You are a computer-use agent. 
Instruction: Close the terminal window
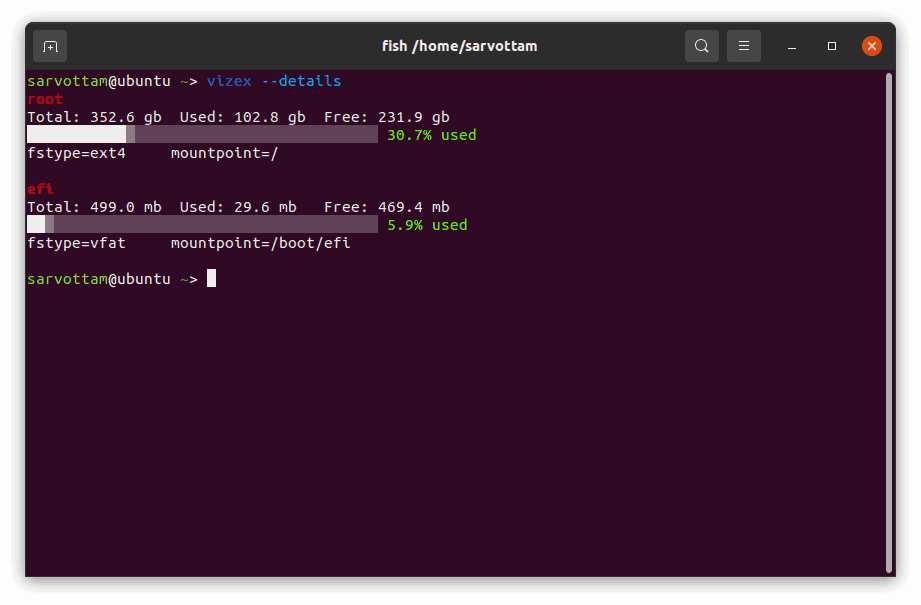pyautogui.click(x=872, y=46)
